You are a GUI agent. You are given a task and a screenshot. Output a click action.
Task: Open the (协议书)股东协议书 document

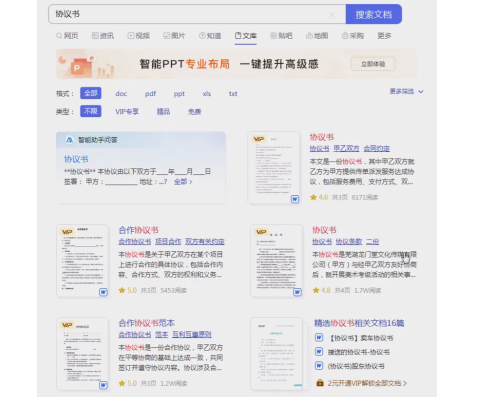(x=356, y=366)
